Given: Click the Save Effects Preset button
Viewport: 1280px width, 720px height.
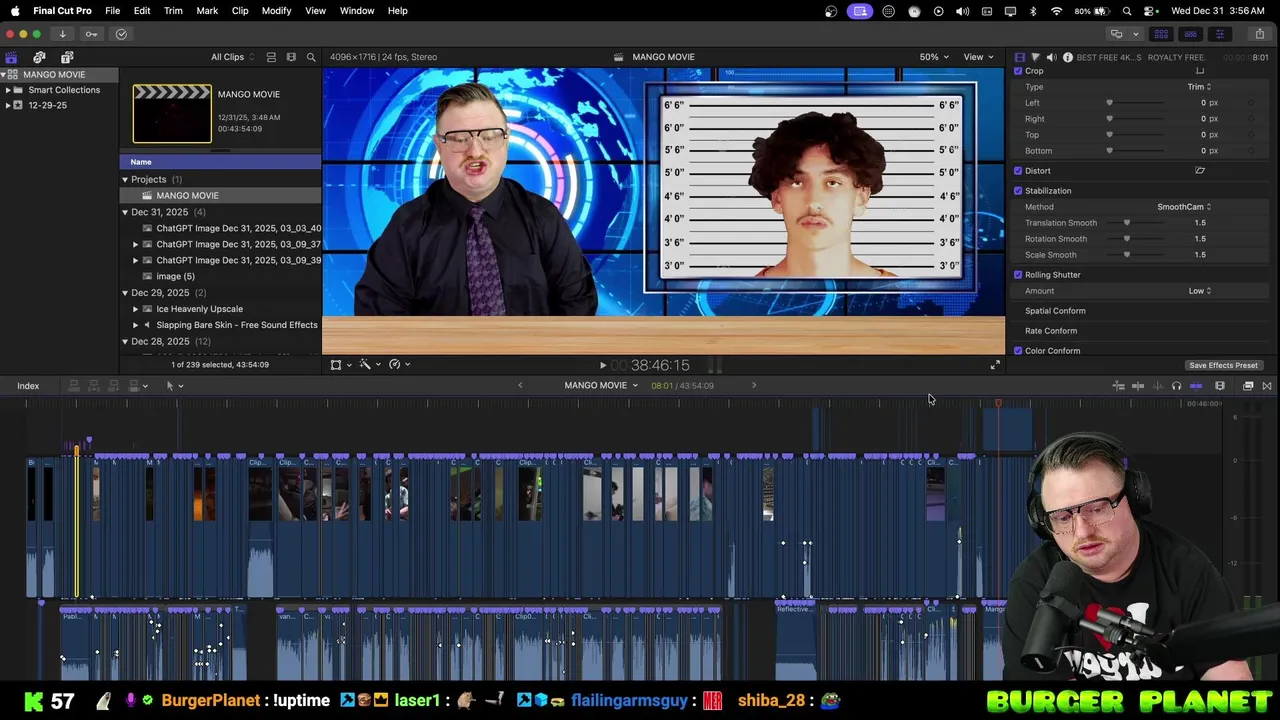Looking at the screenshot, I should pos(1223,366).
